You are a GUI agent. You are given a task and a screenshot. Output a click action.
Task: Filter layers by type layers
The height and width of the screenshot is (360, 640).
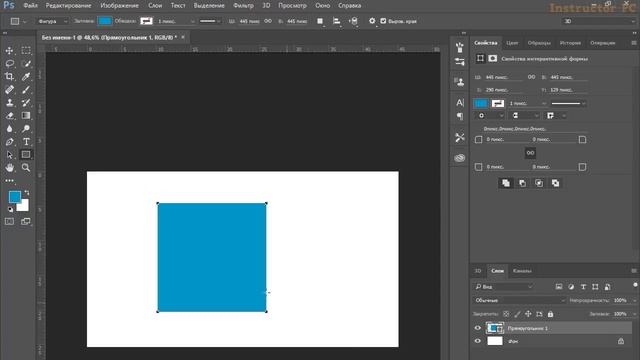583,287
